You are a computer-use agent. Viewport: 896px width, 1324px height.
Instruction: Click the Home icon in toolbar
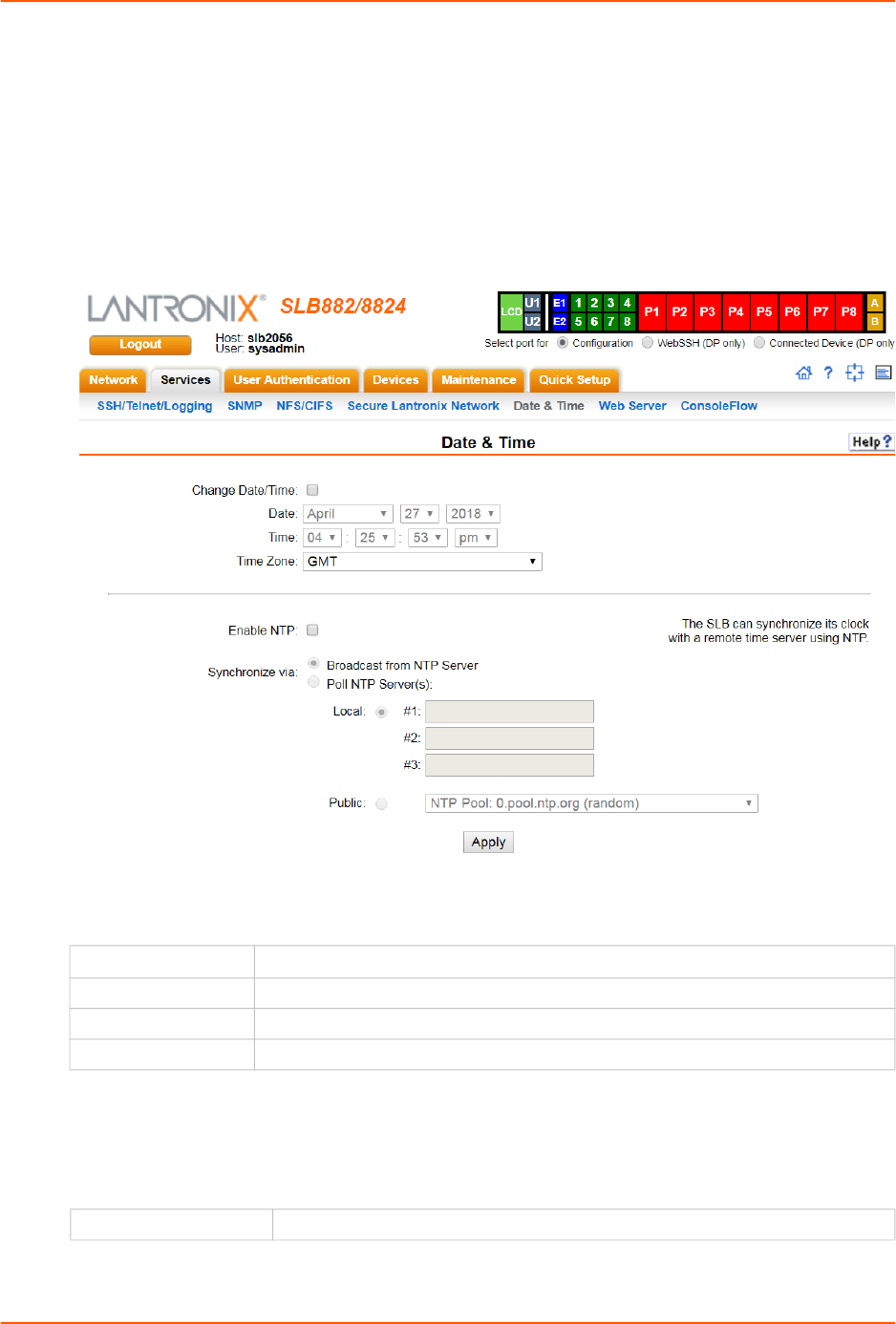(x=803, y=374)
